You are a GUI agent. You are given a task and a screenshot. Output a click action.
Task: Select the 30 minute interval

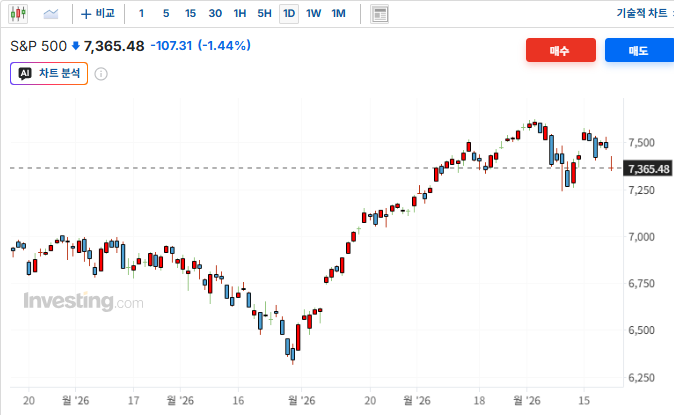215,14
